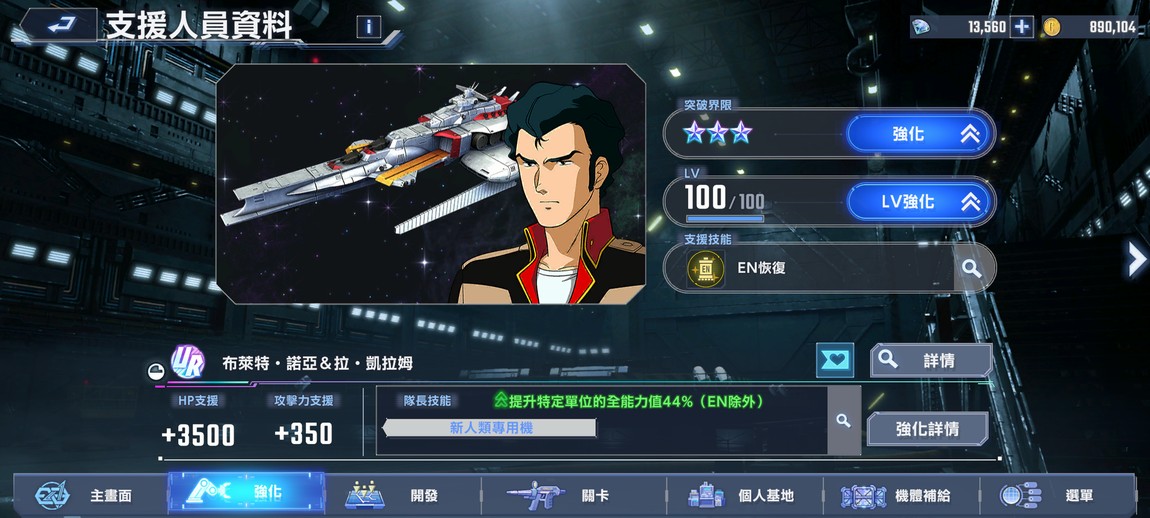The image size is (1150, 518).
Task: Open the 詳情 details button
Action: pos(931,360)
